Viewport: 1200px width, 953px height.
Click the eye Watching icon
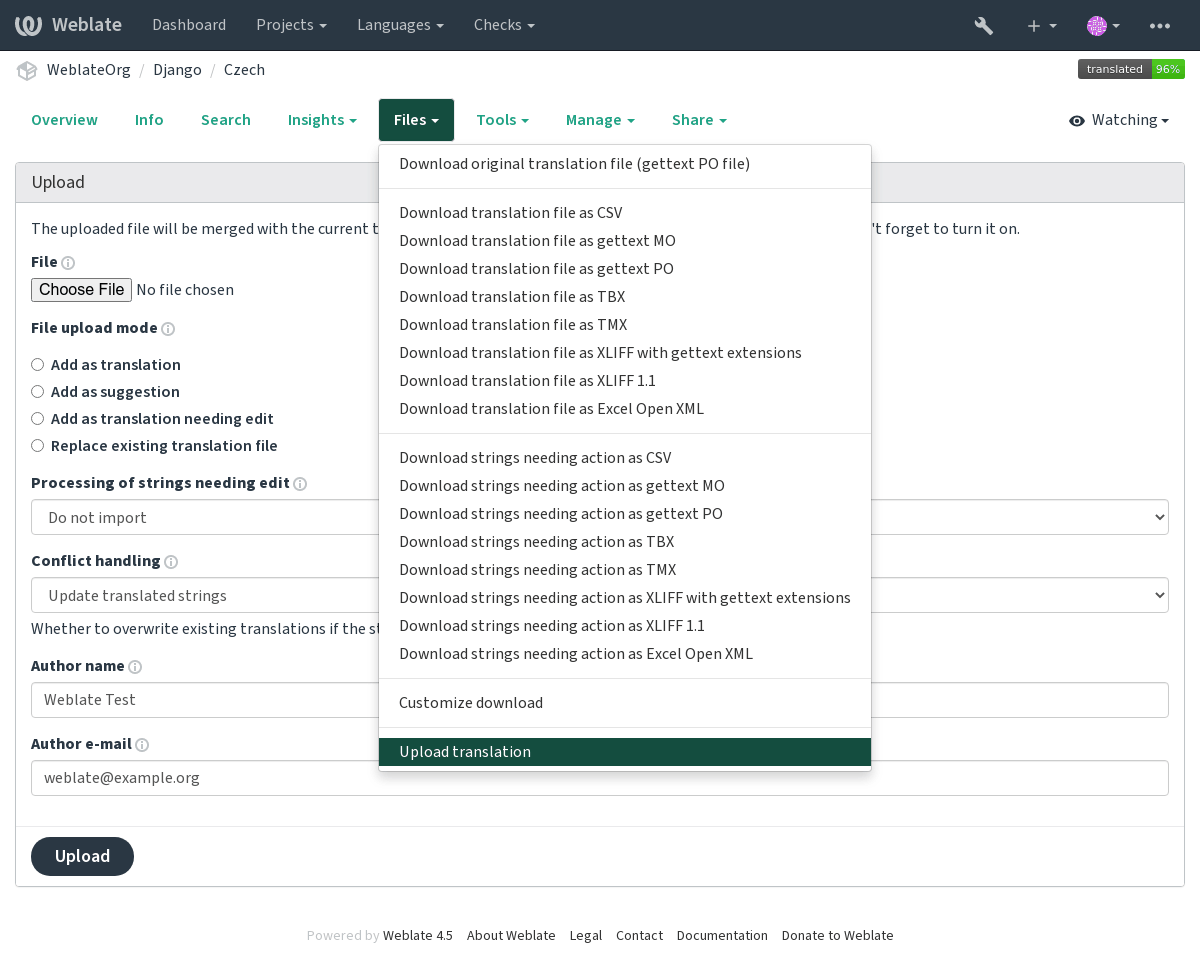[1077, 121]
